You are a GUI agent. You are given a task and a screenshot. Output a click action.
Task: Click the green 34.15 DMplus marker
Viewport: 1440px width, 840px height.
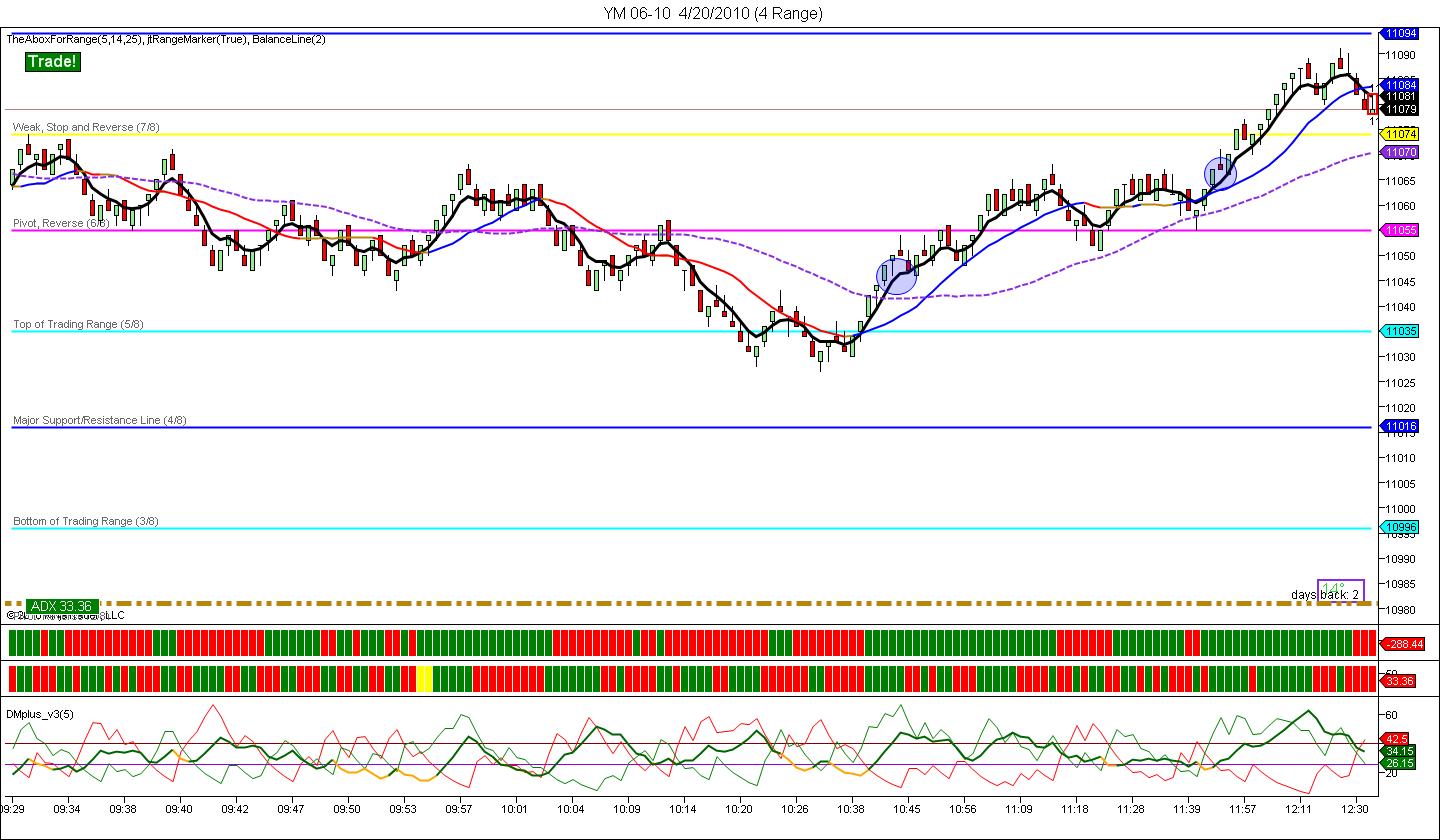point(1398,750)
